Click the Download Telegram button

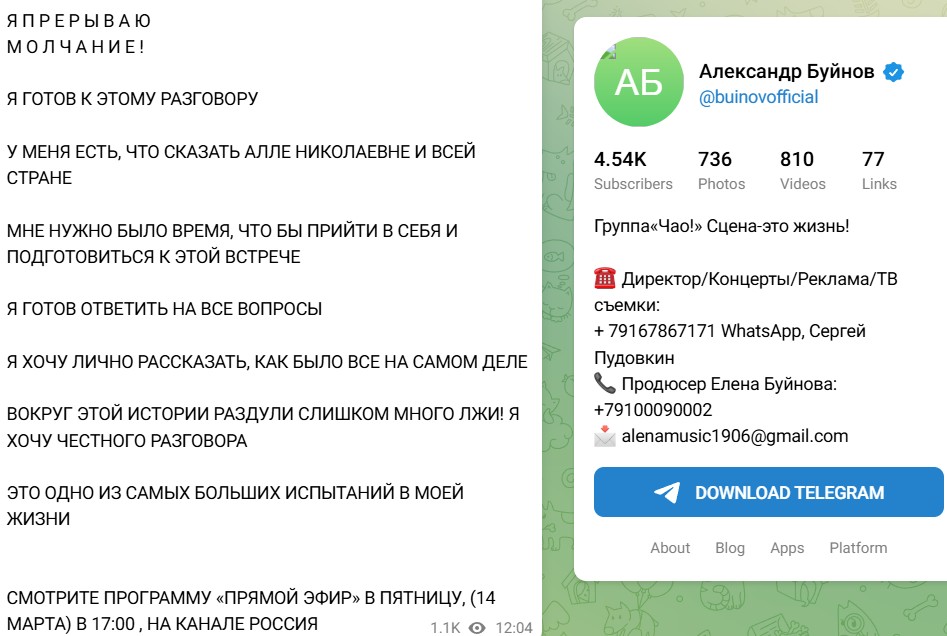pos(768,492)
